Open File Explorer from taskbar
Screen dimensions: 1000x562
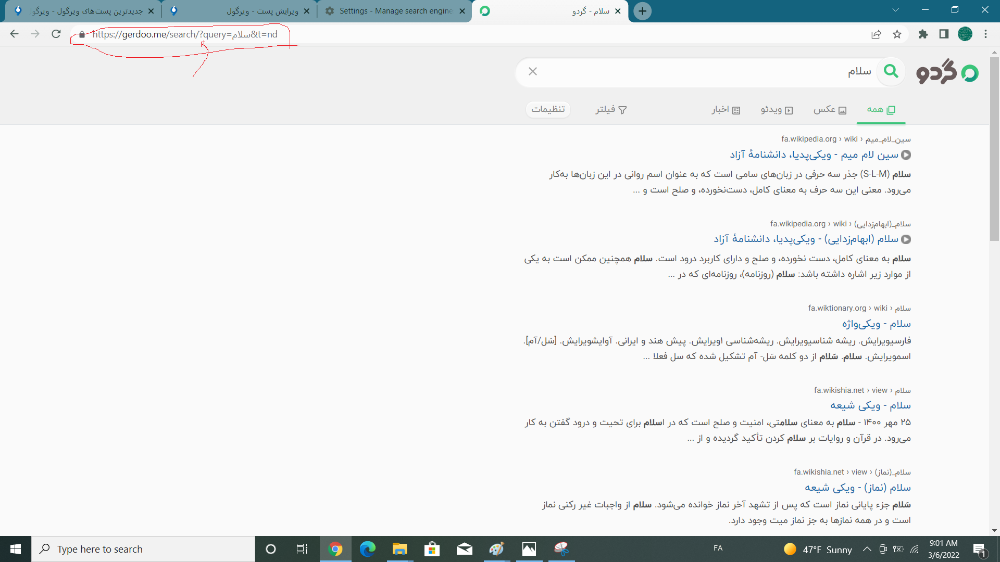coord(400,549)
